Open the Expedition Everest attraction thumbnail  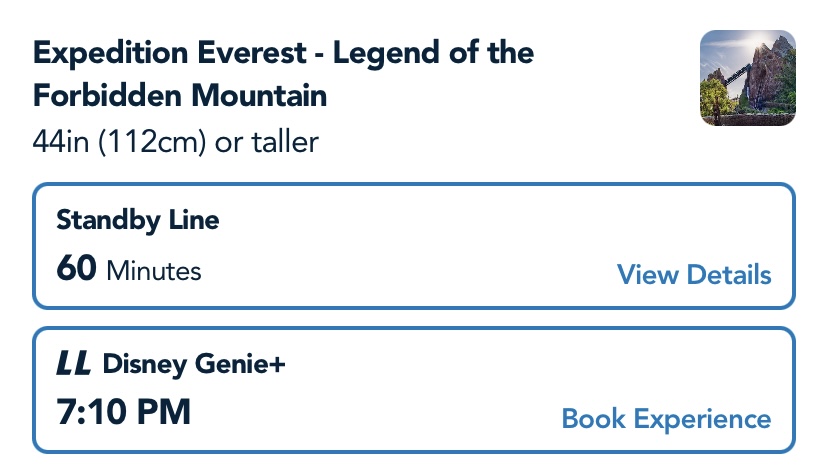point(748,79)
